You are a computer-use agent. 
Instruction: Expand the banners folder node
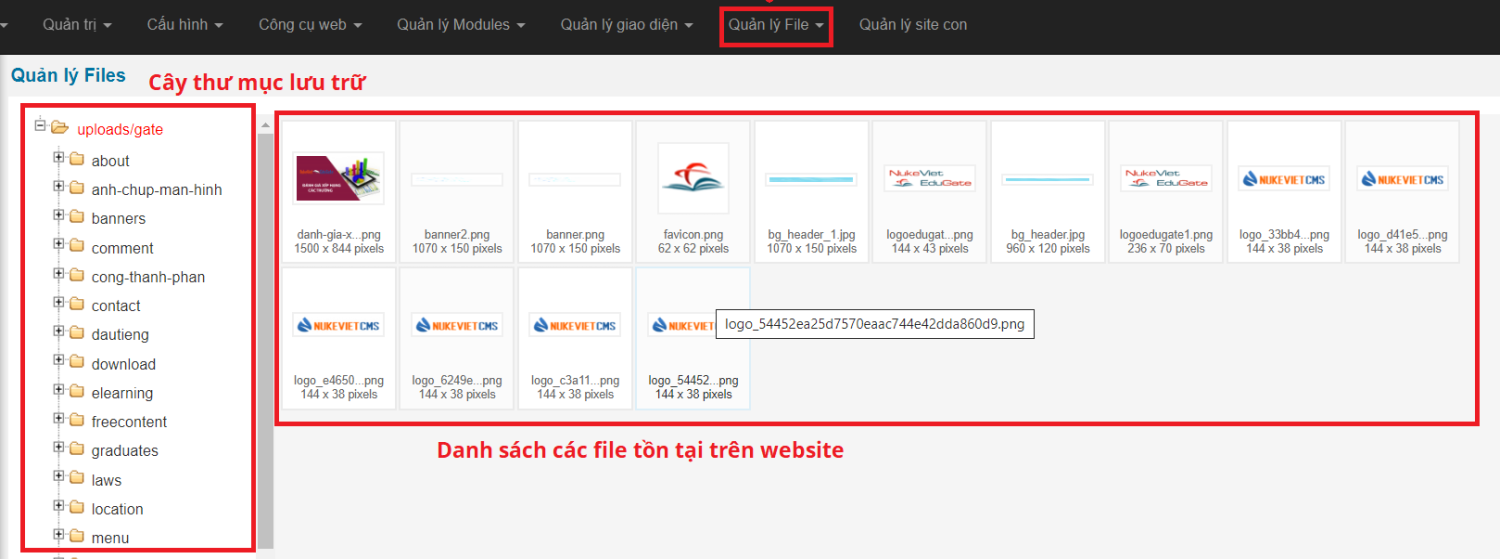pyautogui.click(x=59, y=216)
